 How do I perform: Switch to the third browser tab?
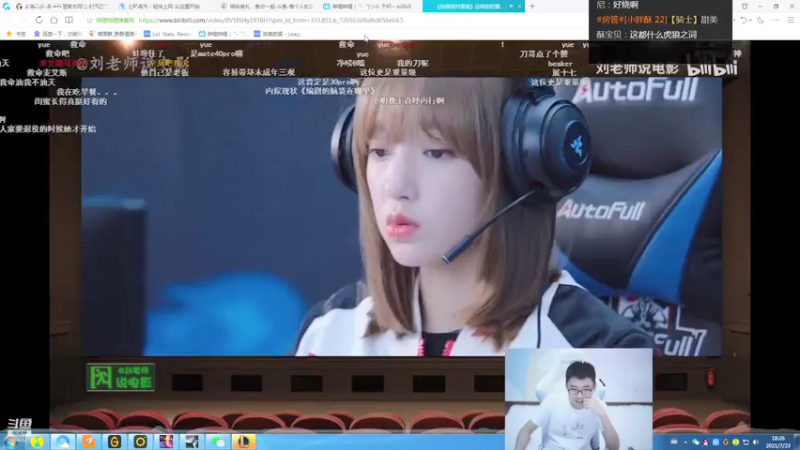point(268,6)
